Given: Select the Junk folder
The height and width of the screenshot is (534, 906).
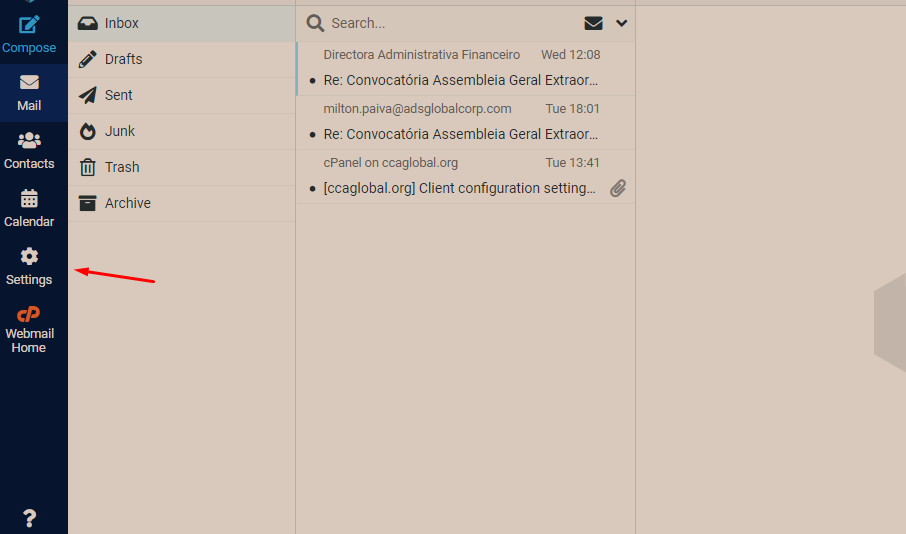Looking at the screenshot, I should pyautogui.click(x=182, y=131).
